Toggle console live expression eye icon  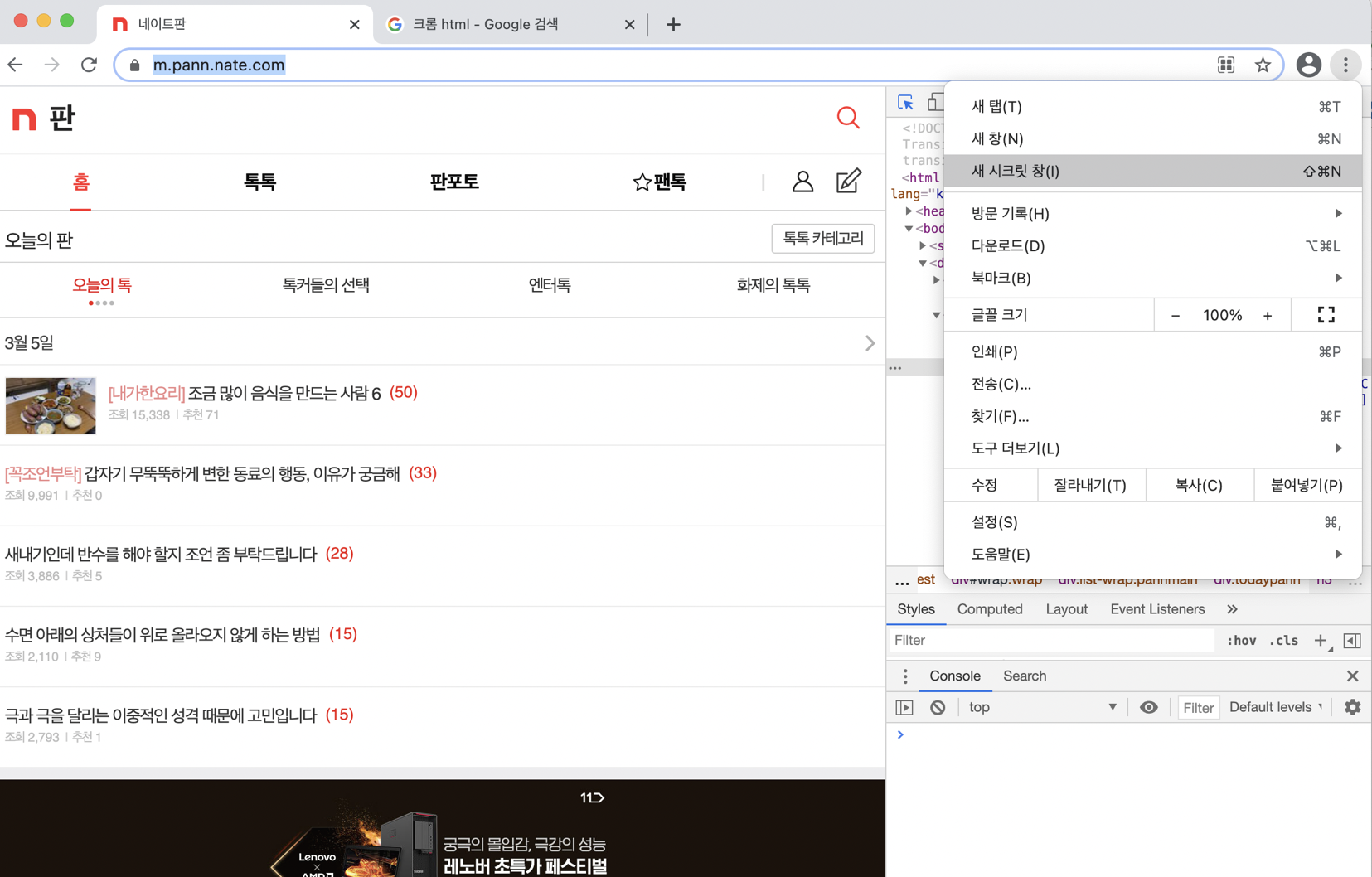tap(1148, 707)
